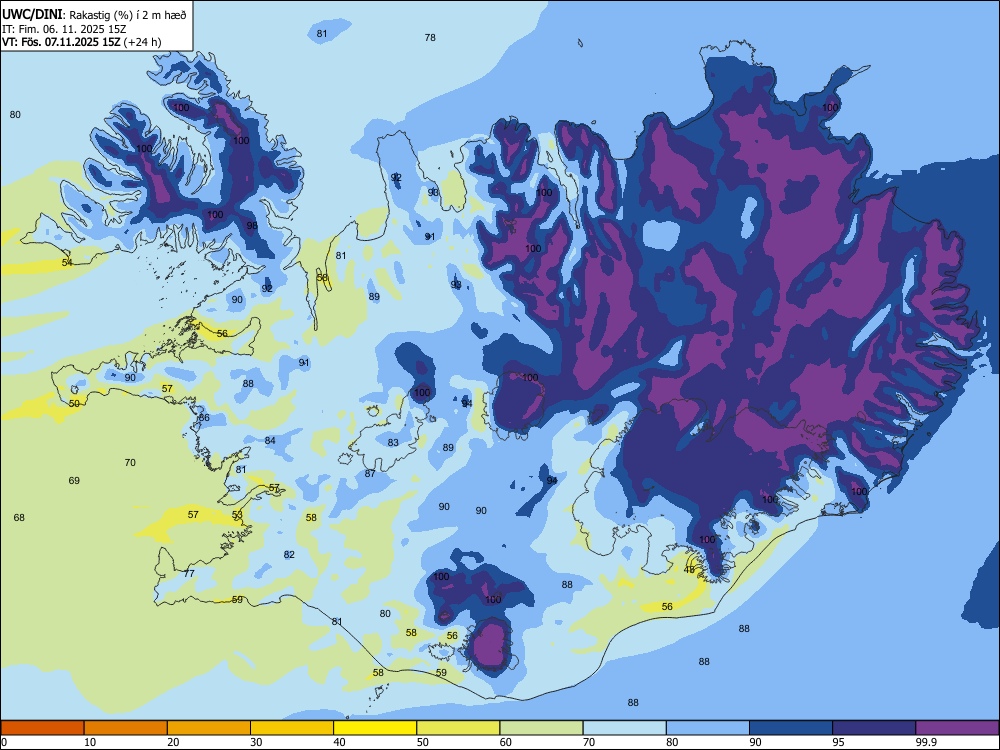Click the light blue 80–90 legend swatch
Screen dimensions: 1000x750
(x=708, y=728)
